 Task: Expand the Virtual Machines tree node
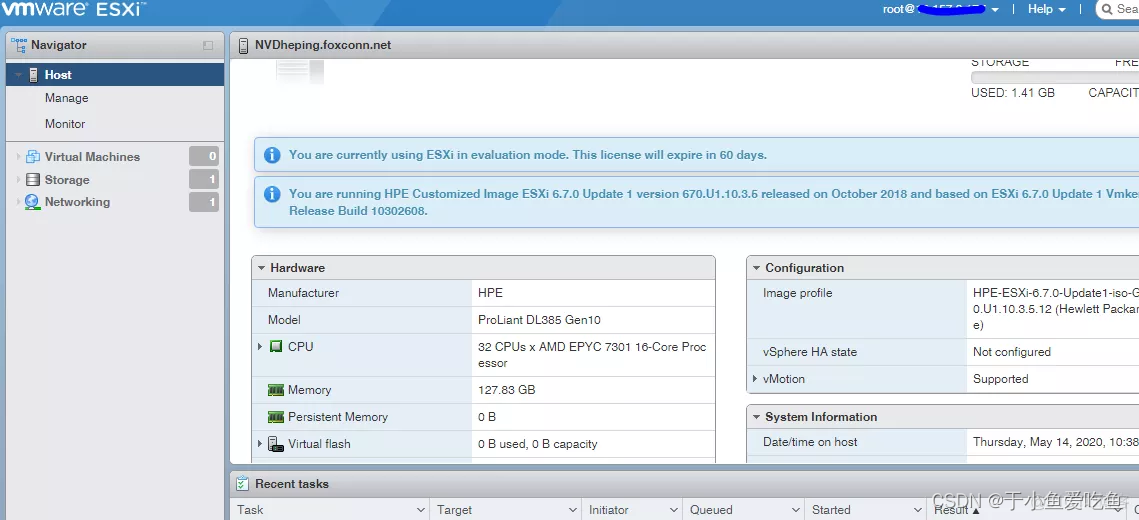point(18,157)
